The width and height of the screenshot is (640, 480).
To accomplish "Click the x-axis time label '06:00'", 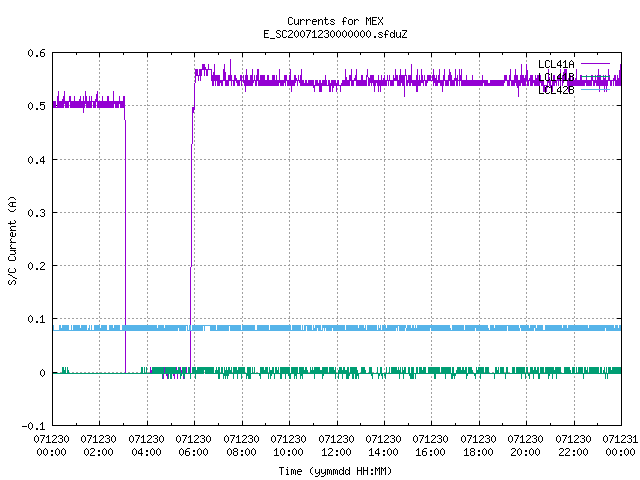I will pos(193,452).
